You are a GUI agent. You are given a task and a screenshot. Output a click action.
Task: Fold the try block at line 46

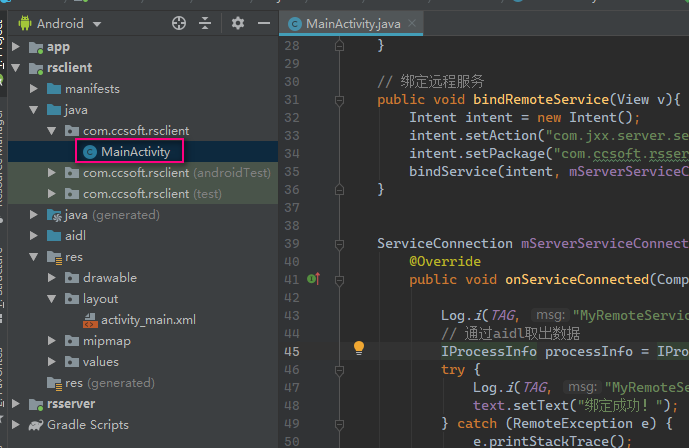tap(339, 371)
